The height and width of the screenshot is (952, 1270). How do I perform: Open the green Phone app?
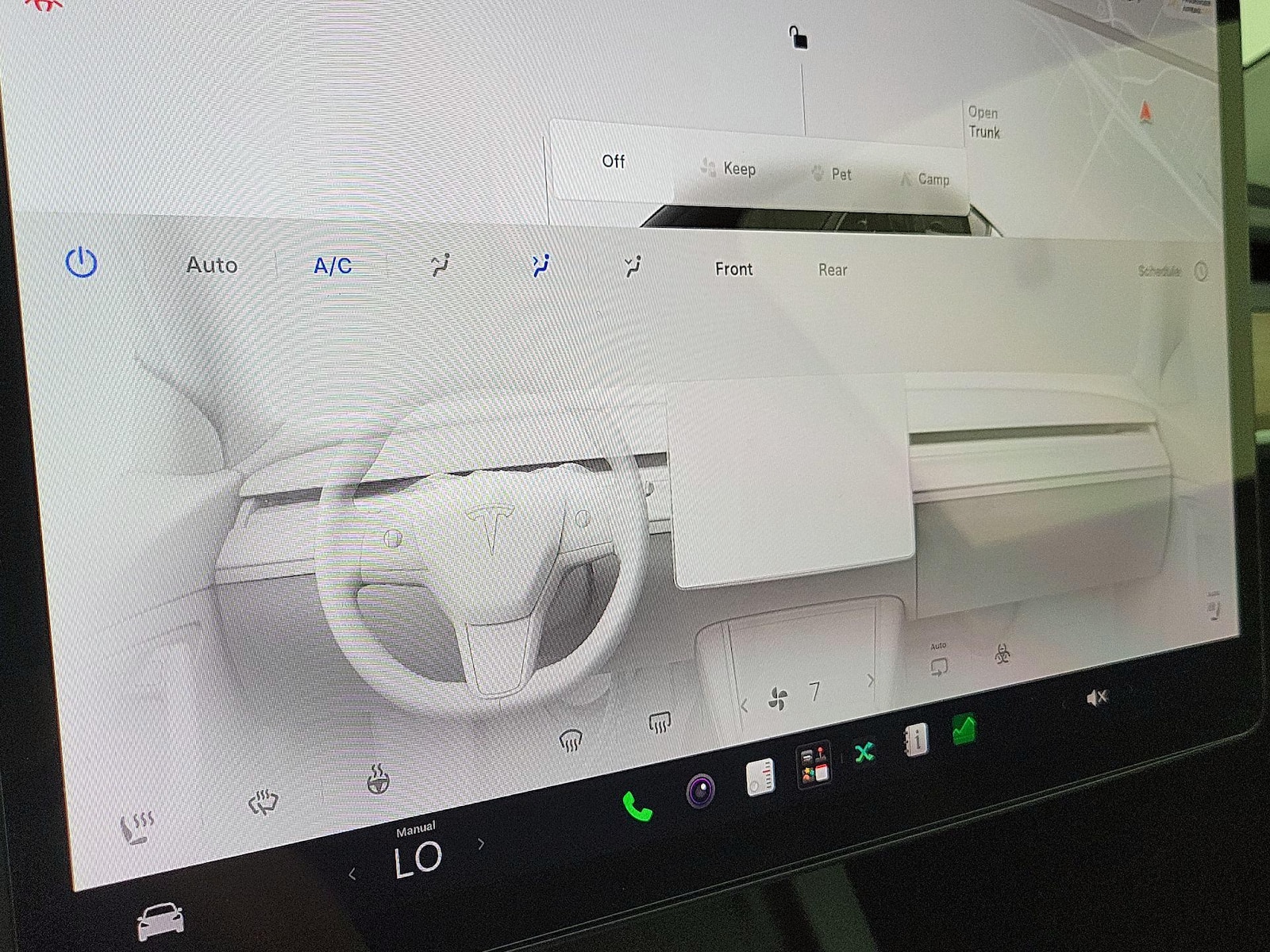pyautogui.click(x=637, y=807)
